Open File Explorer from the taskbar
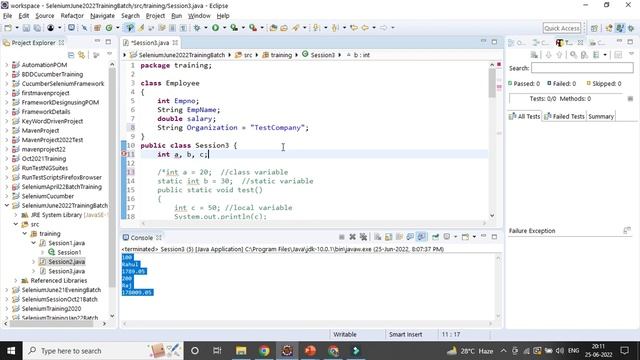The image size is (640, 360). pyautogui.click(x=241, y=351)
